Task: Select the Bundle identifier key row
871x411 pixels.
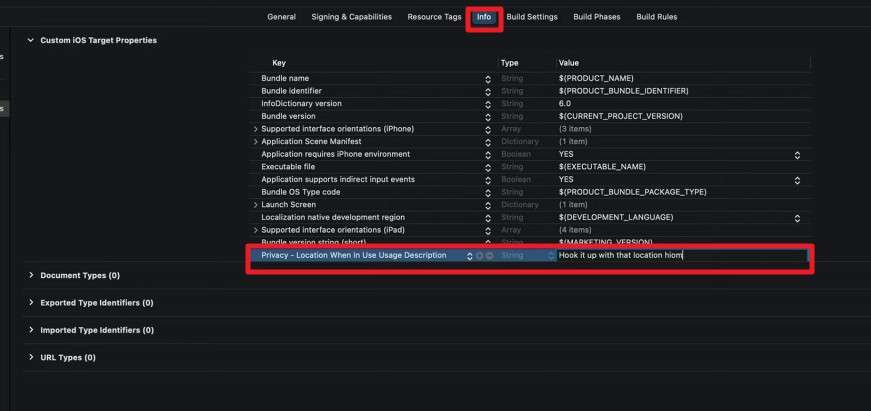Action: 291,91
